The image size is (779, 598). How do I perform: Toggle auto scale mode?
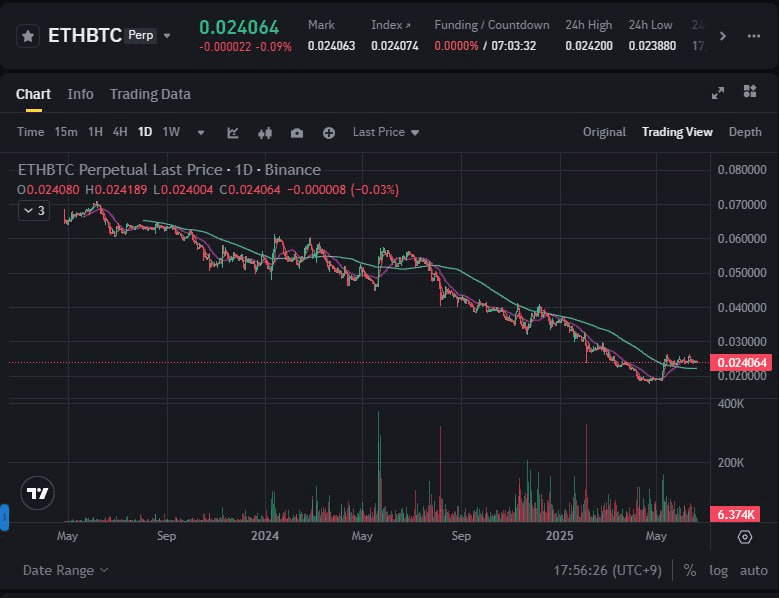click(754, 570)
